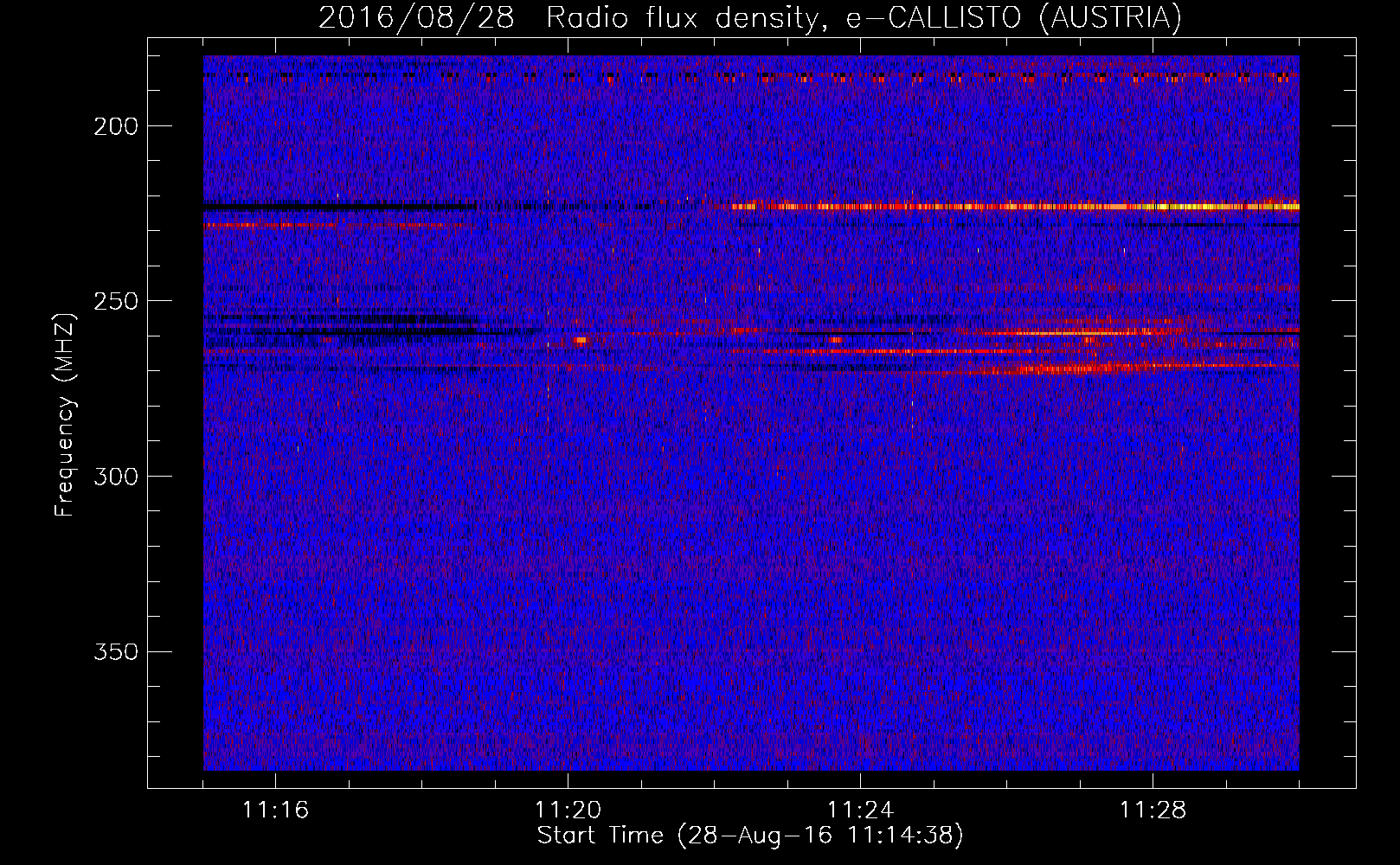
Task: Click the '11:28' time tick label
Action: (1153, 811)
